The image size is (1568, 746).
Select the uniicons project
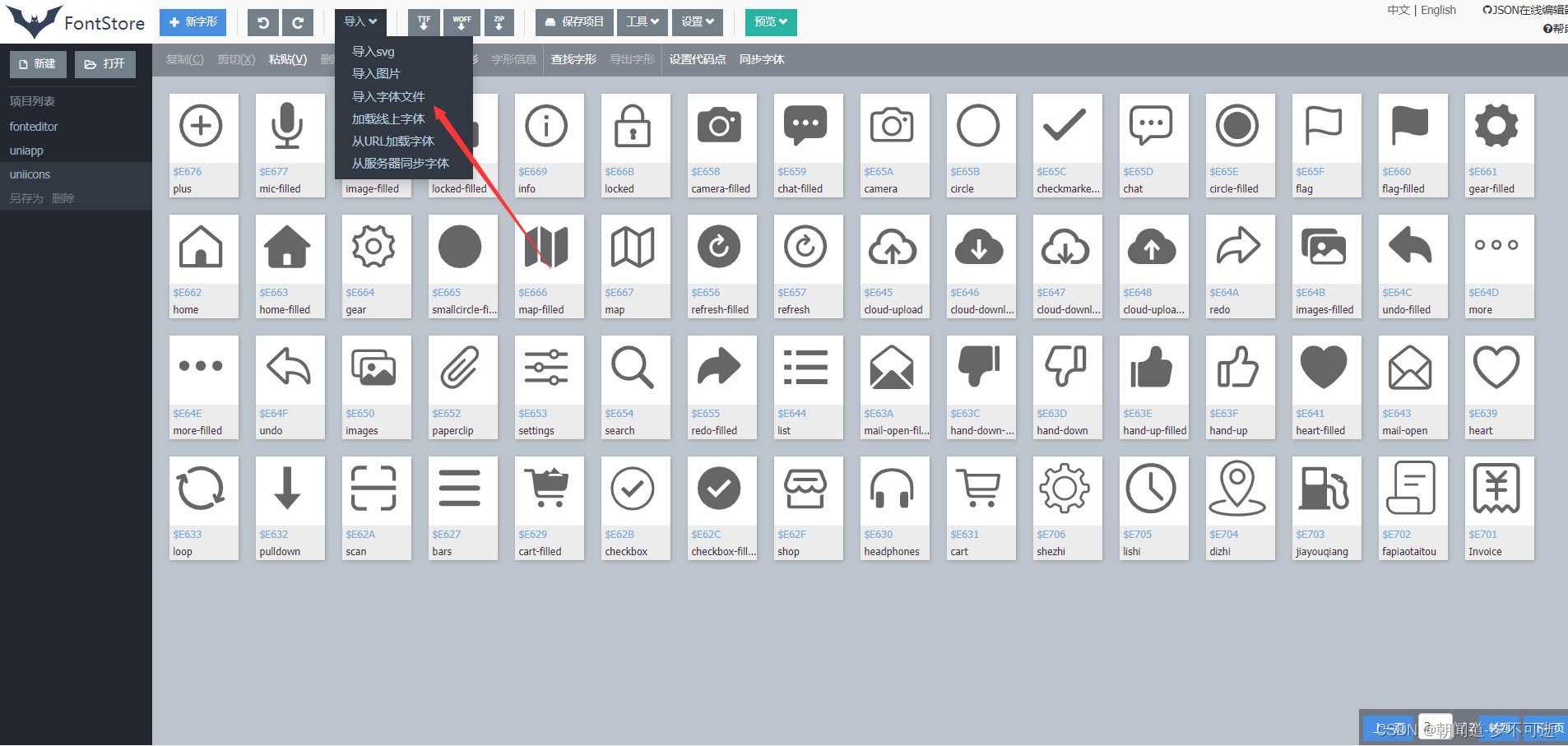[76, 174]
